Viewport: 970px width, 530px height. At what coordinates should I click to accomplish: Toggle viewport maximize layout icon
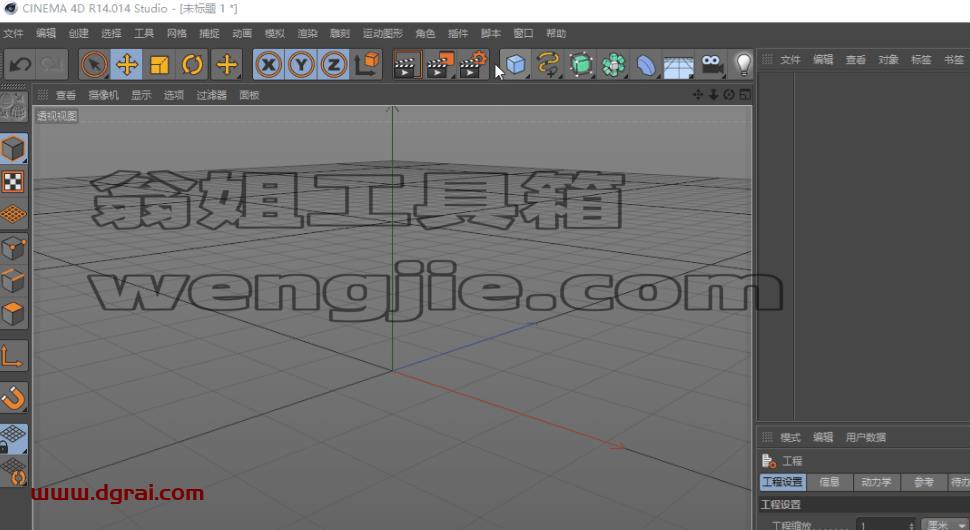click(x=745, y=95)
